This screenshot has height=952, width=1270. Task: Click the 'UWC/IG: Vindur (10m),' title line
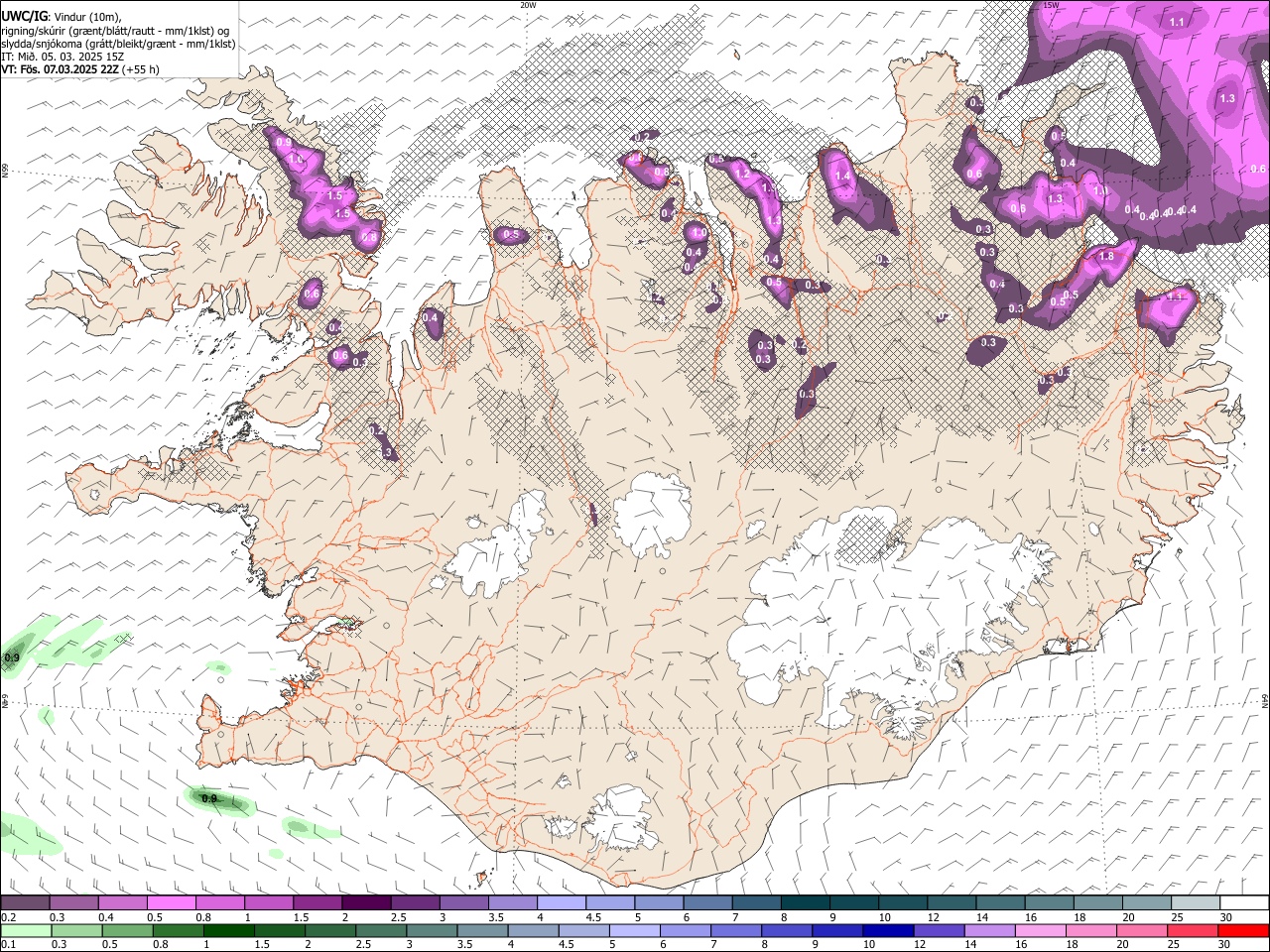(x=61, y=16)
